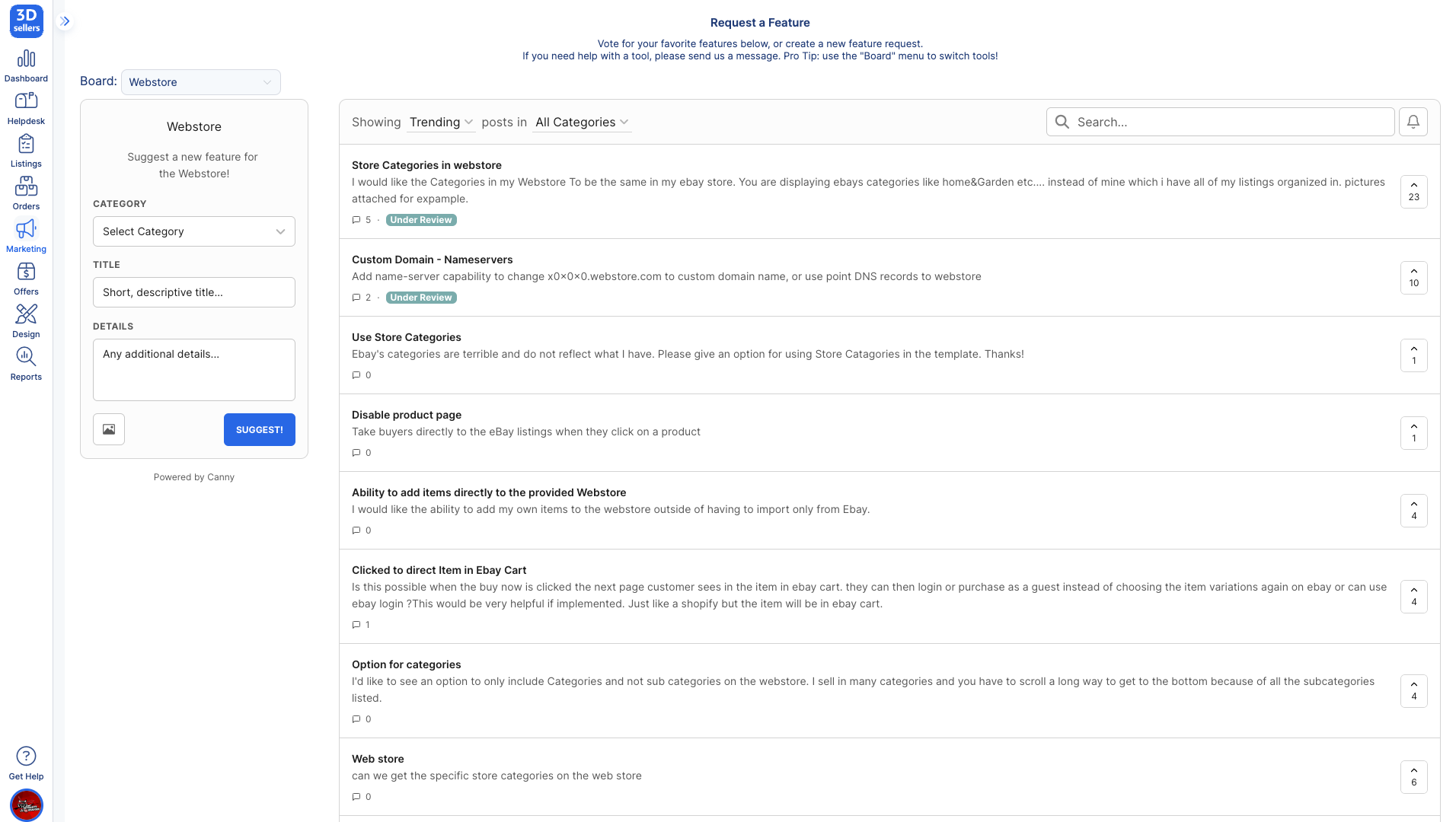Screen dimensions: 1456x822
Task: Click the Search posts field
Action: pos(1218,122)
